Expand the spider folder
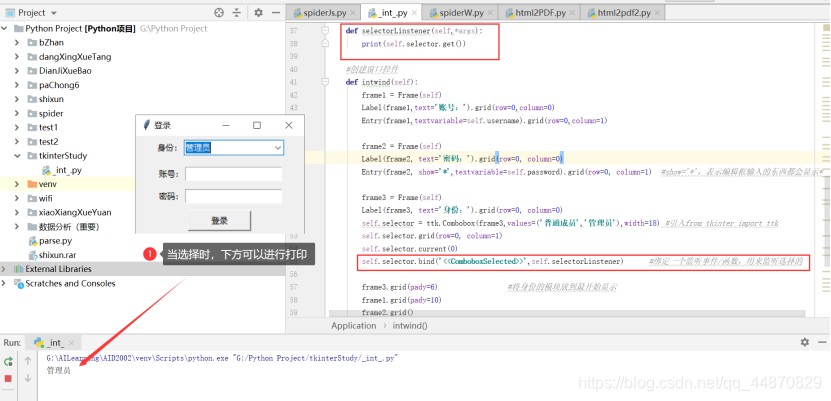831x401 pixels. tap(17, 113)
